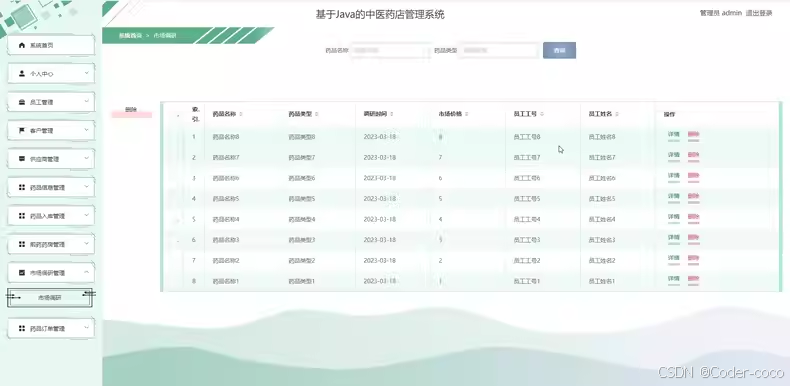Click the person icon for 个人中心
This screenshot has width=790, height=386.
click(22, 74)
